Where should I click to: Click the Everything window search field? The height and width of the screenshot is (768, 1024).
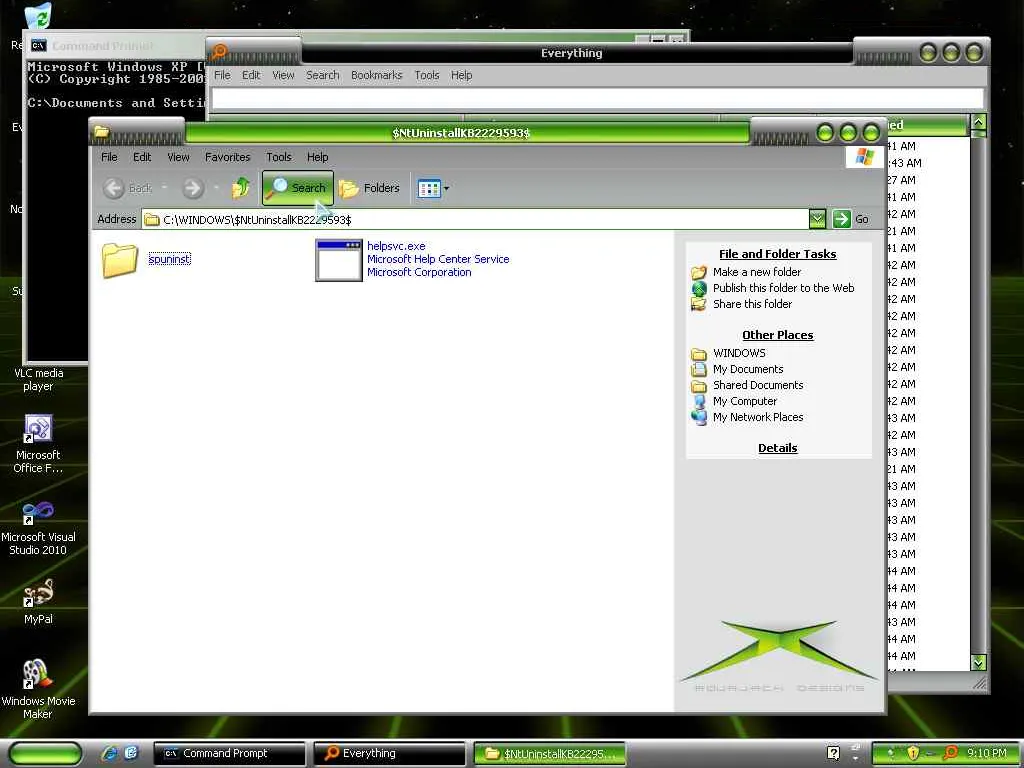(x=597, y=99)
